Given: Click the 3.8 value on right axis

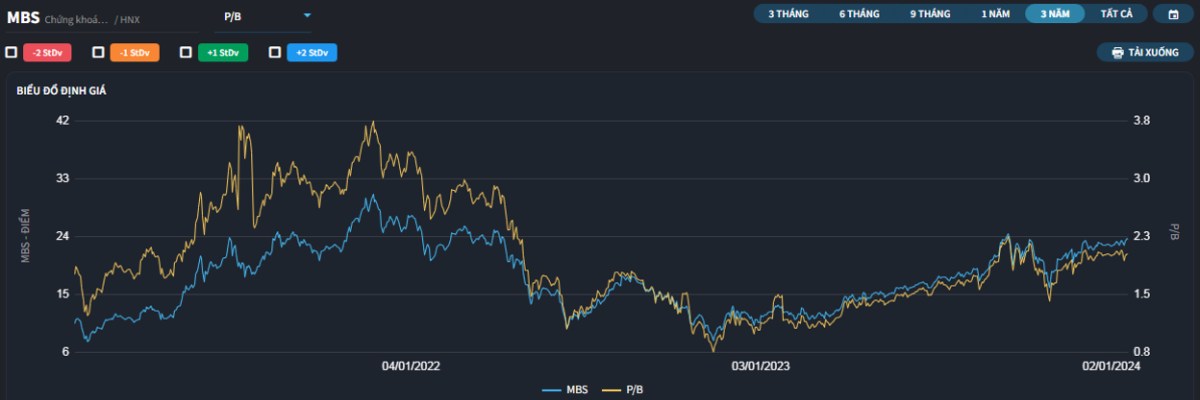Looking at the screenshot, I should click(x=1142, y=121).
